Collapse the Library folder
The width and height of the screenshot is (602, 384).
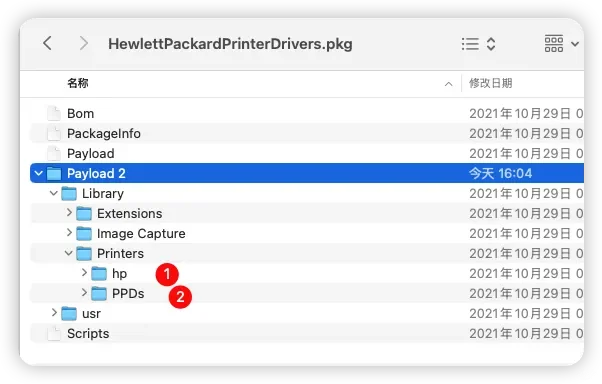53,193
